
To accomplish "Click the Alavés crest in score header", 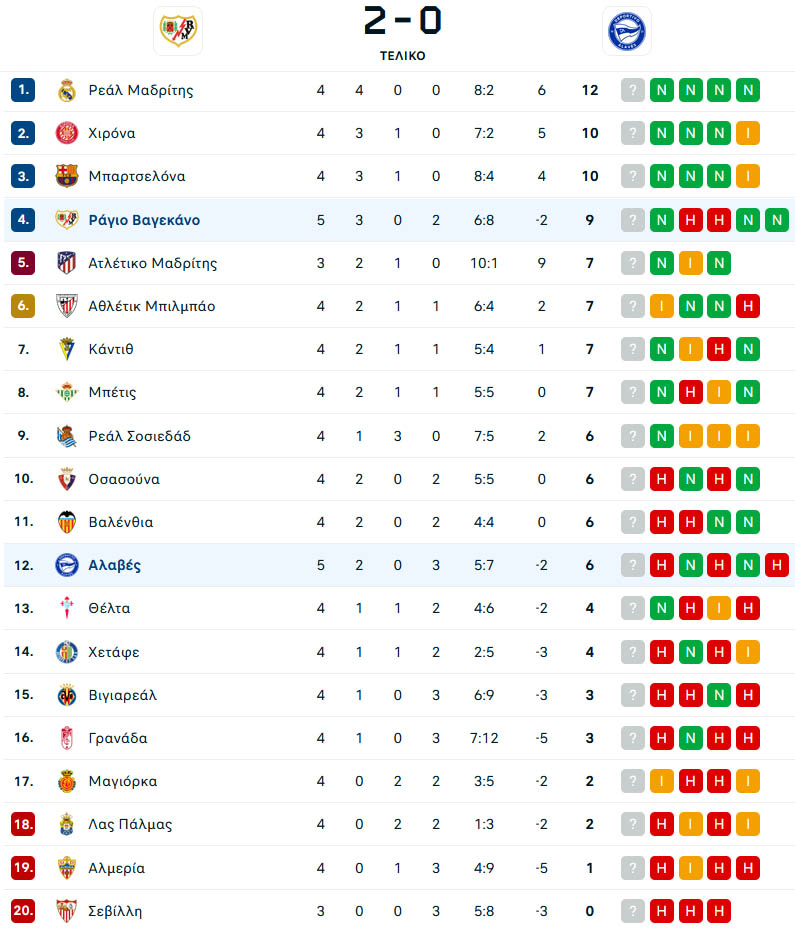I will click(x=626, y=31).
